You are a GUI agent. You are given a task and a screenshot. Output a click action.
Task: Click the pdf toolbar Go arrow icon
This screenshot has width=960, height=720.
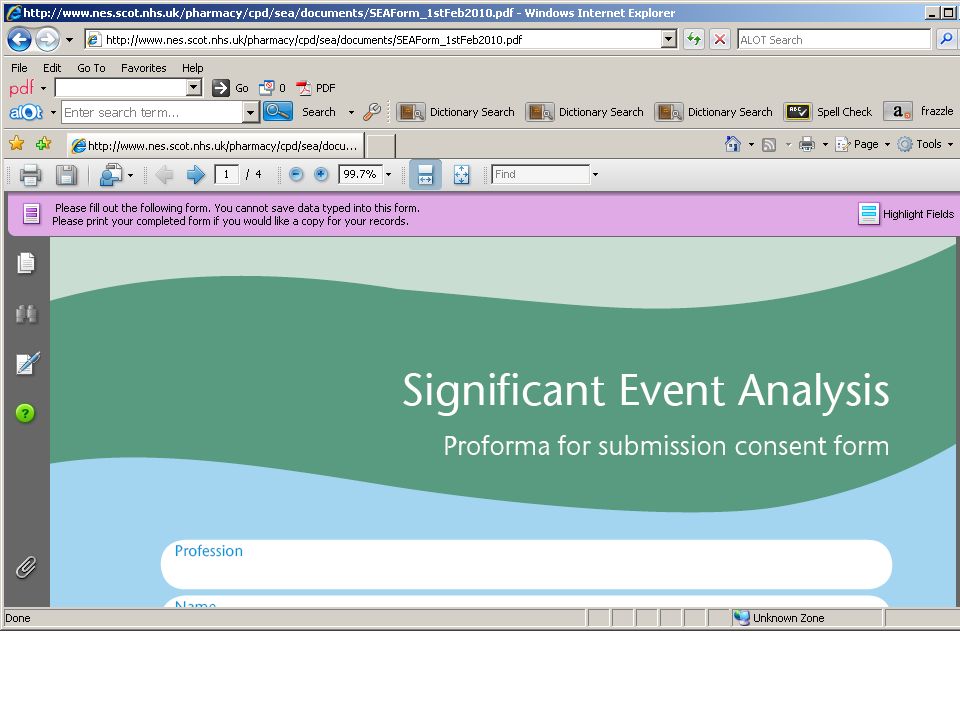tap(220, 88)
